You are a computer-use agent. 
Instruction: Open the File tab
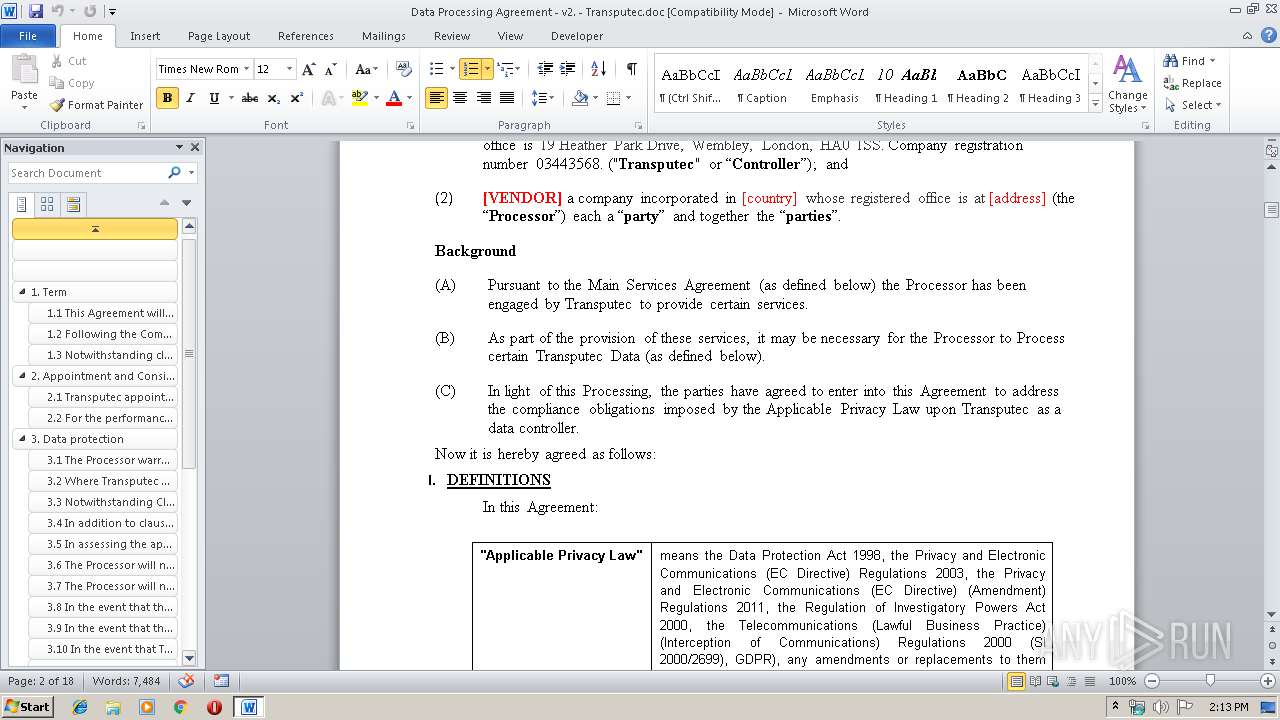coord(28,36)
